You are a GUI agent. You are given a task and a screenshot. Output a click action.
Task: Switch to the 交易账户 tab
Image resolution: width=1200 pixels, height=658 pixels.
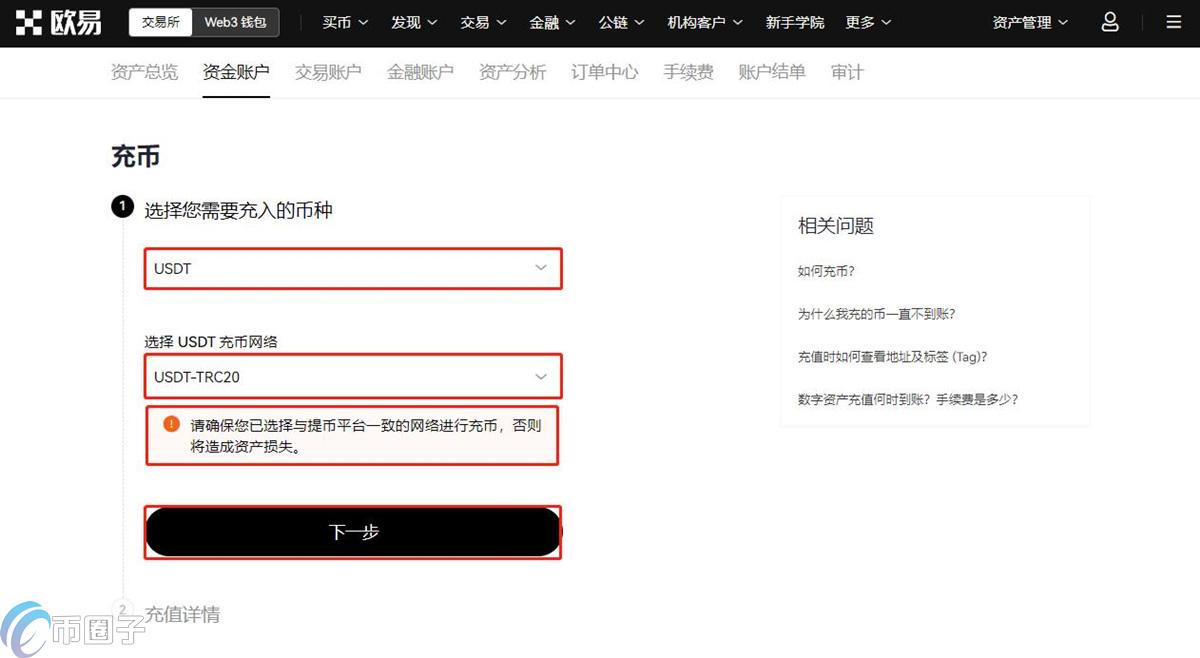pos(328,71)
